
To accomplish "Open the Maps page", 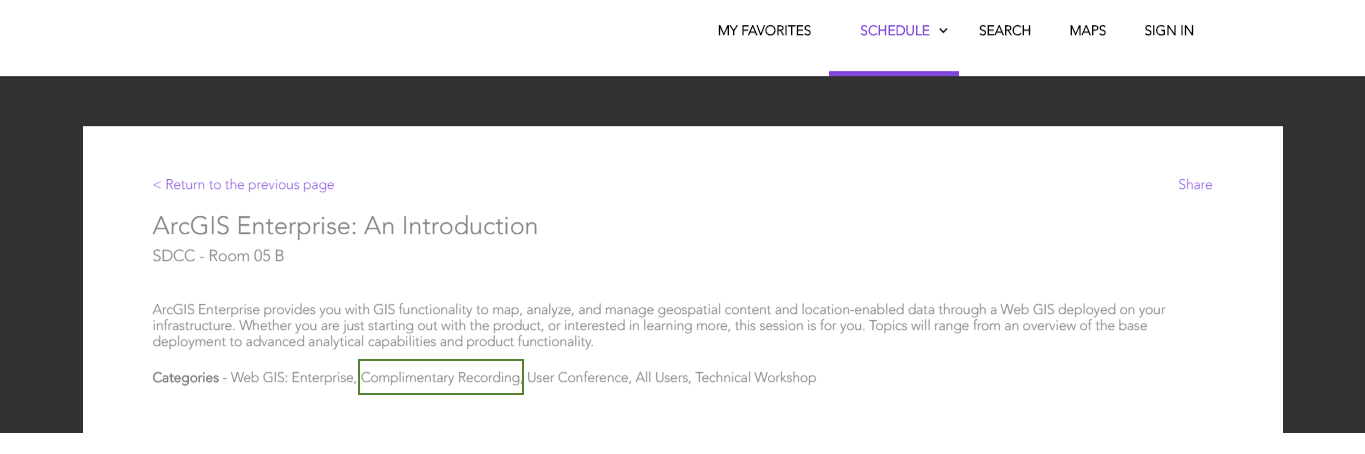I will pyautogui.click(x=1087, y=31).
